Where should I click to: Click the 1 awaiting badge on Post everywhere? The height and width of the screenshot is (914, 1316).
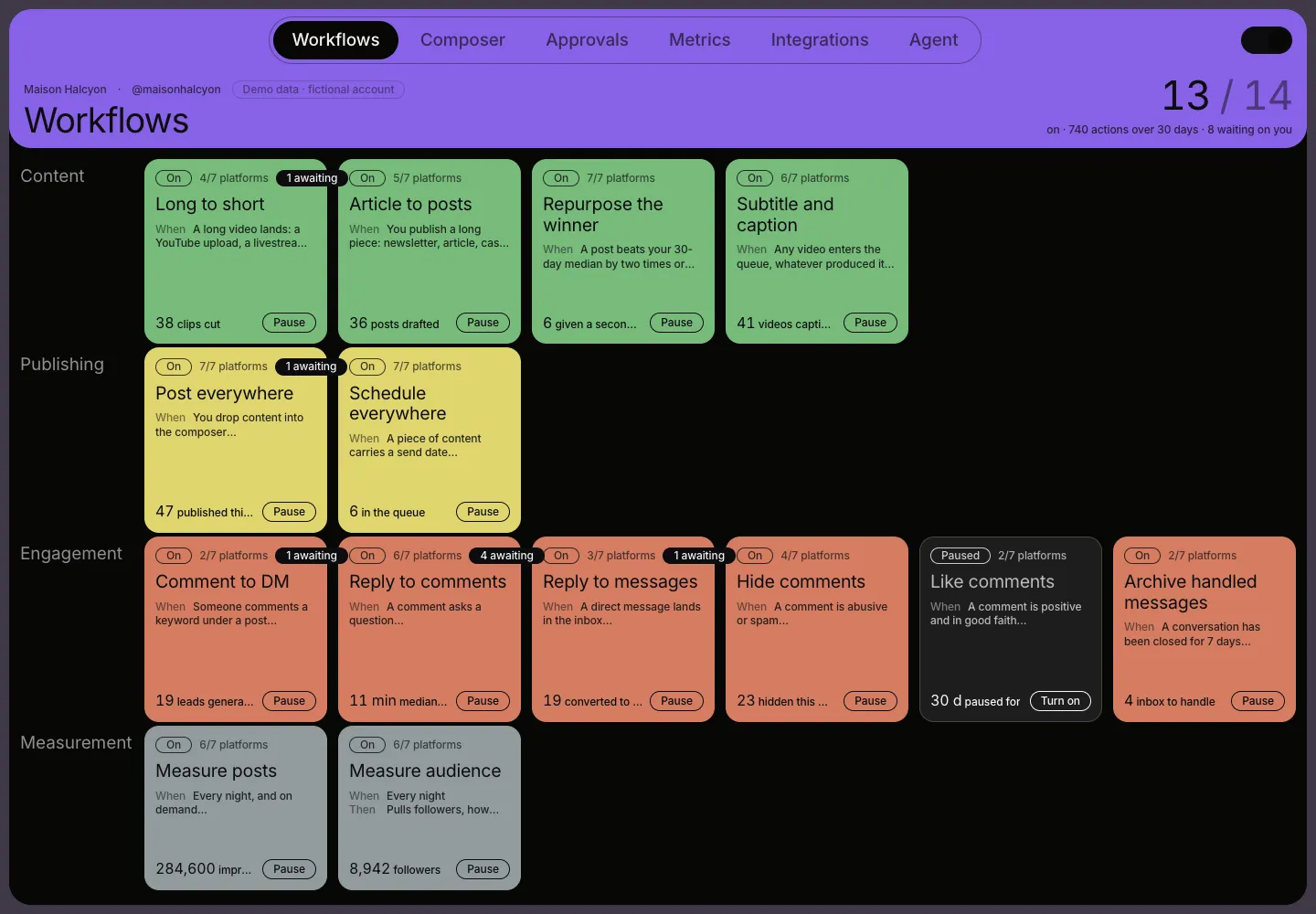[311, 367]
